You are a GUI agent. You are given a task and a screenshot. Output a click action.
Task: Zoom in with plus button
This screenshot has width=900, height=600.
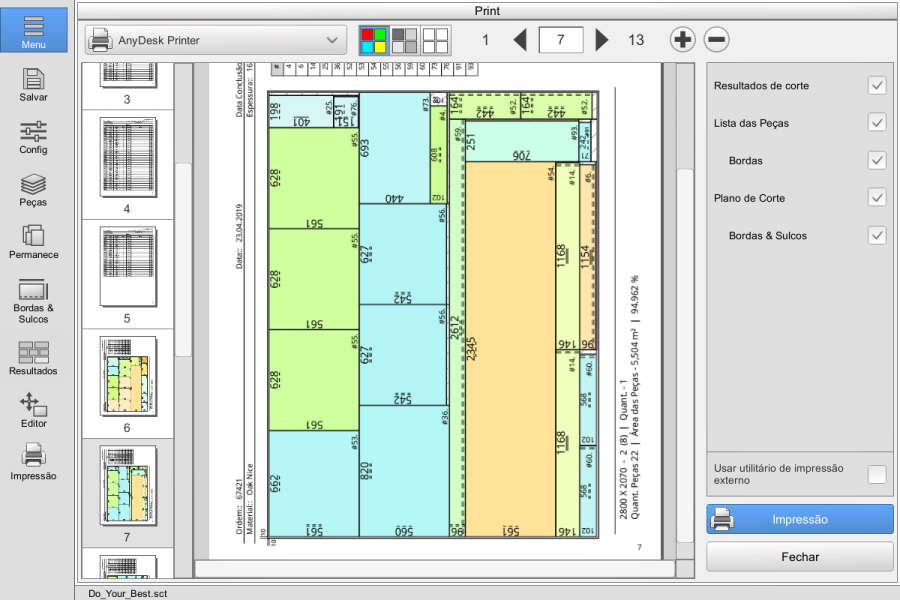682,40
